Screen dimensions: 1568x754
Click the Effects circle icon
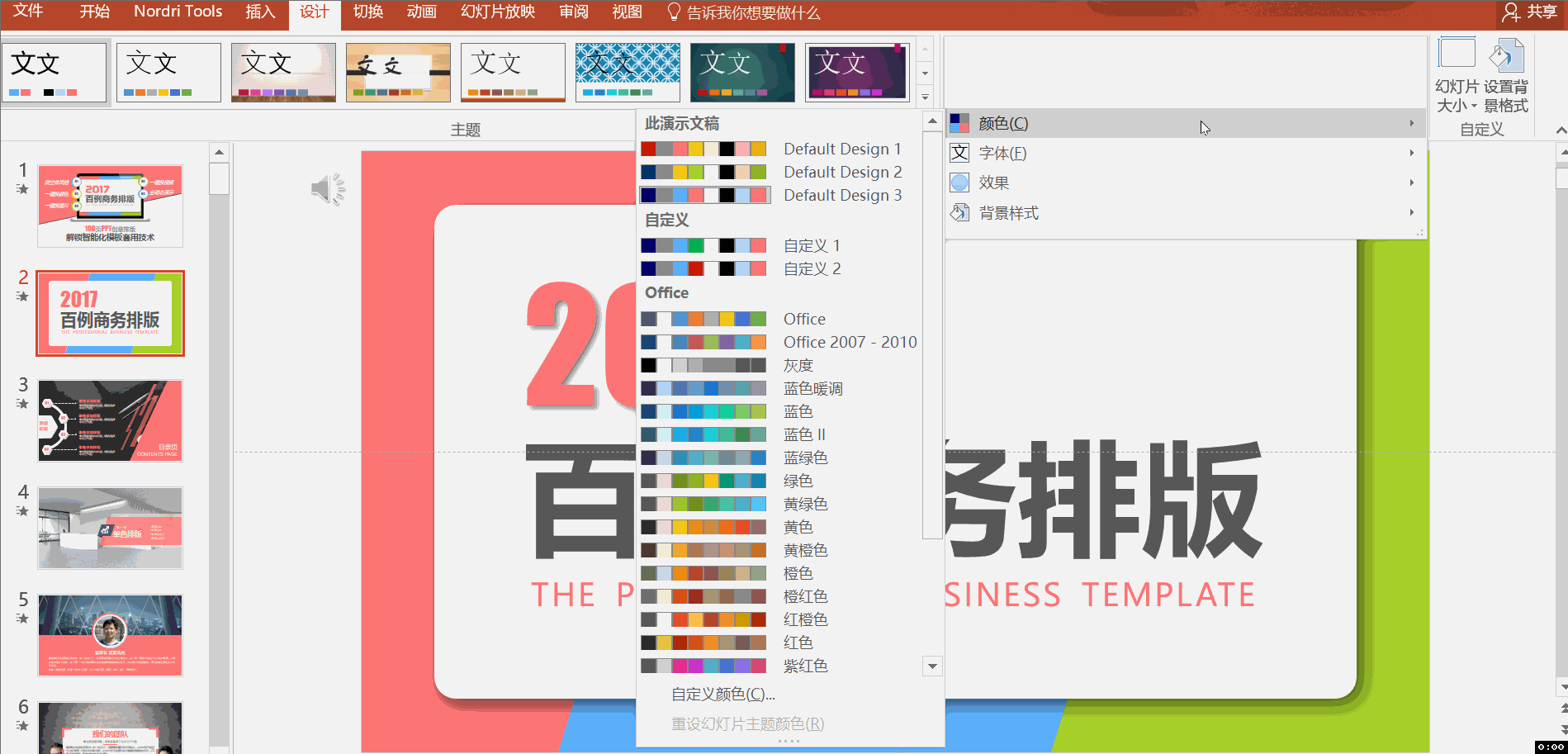coord(959,183)
